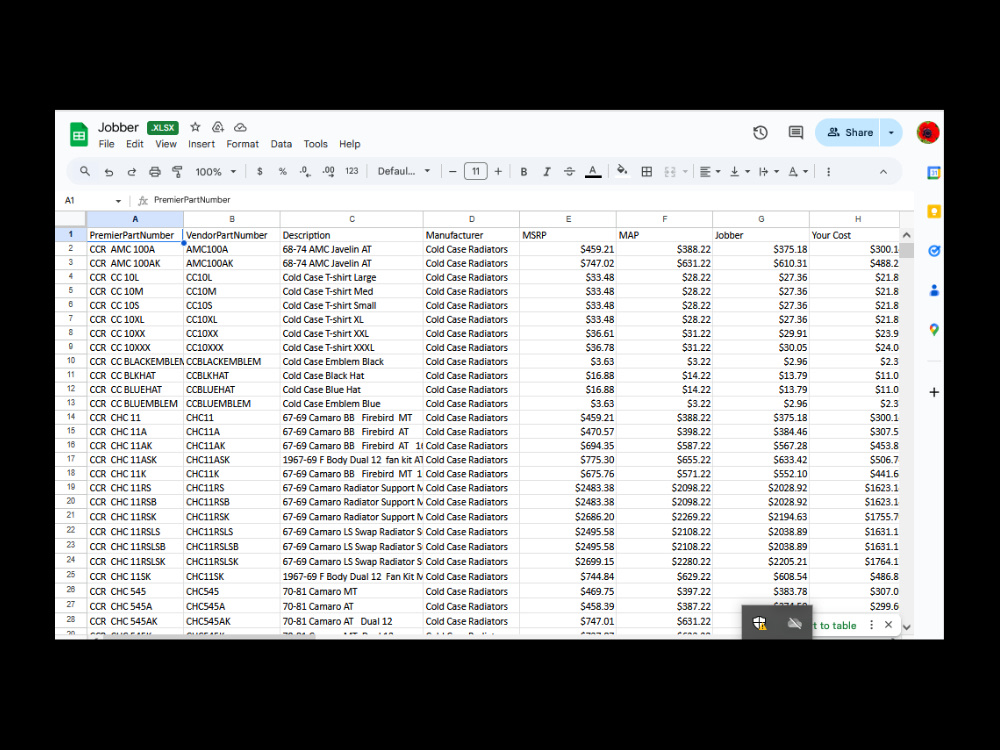Image resolution: width=1000 pixels, height=750 pixels.
Task: Open the View menu
Action: click(x=166, y=144)
